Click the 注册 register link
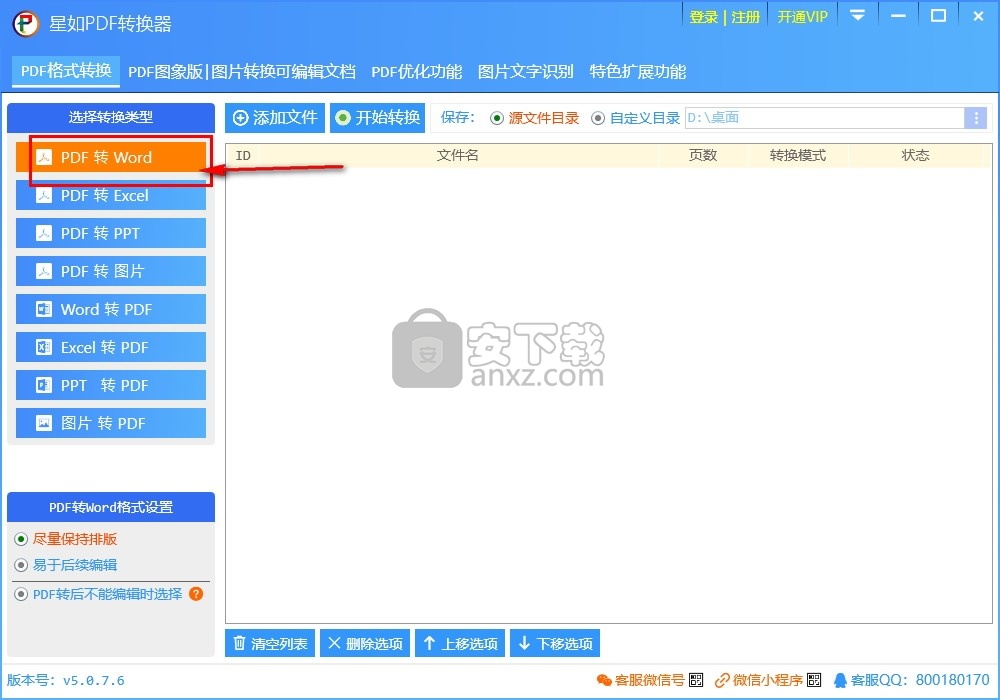The image size is (1000, 700). point(746,17)
